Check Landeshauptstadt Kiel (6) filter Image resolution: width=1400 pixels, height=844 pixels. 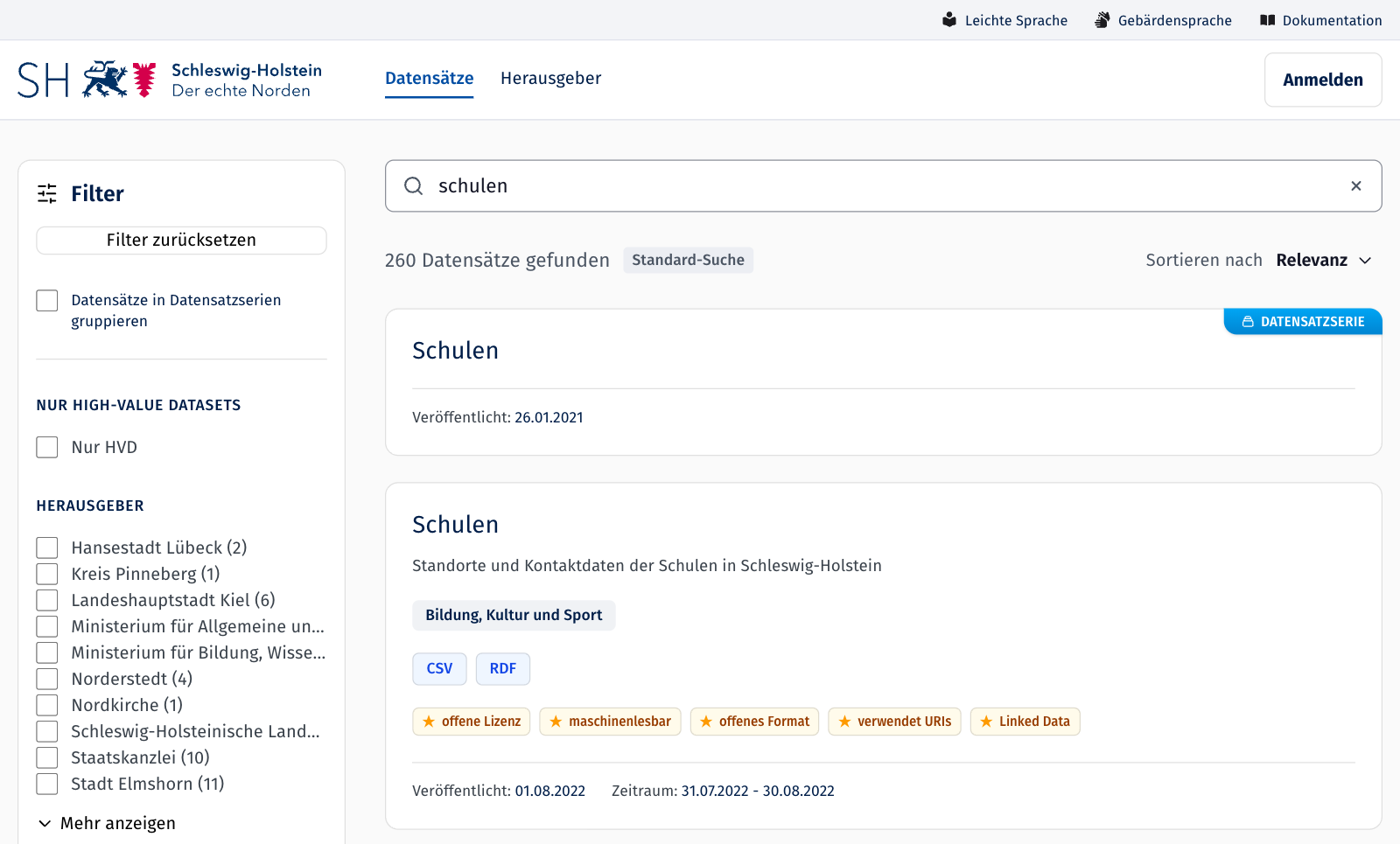tap(47, 600)
